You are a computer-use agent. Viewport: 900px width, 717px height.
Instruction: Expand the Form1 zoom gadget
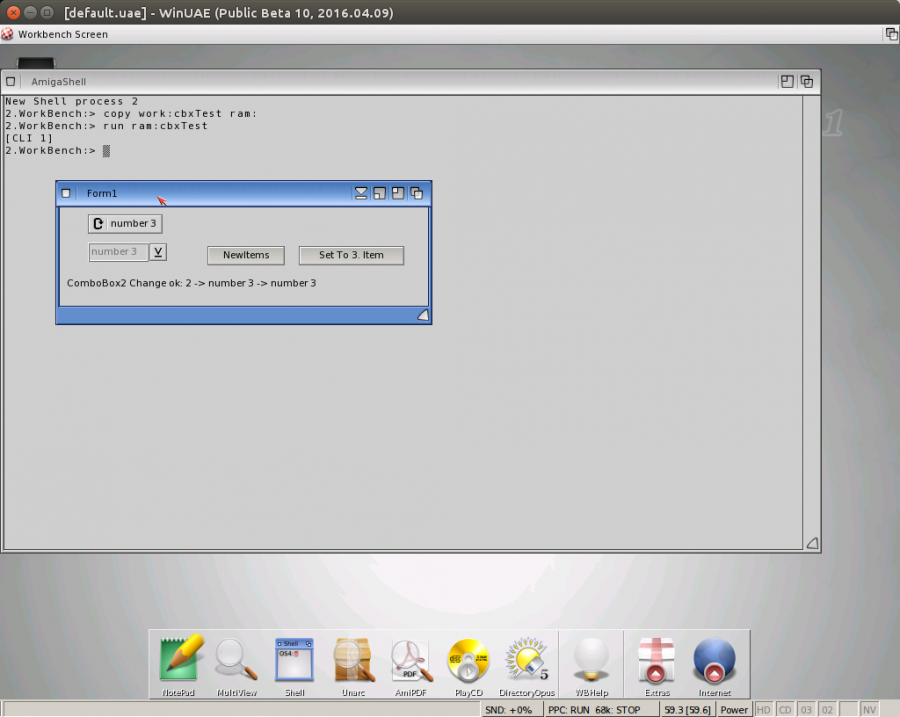coord(398,193)
